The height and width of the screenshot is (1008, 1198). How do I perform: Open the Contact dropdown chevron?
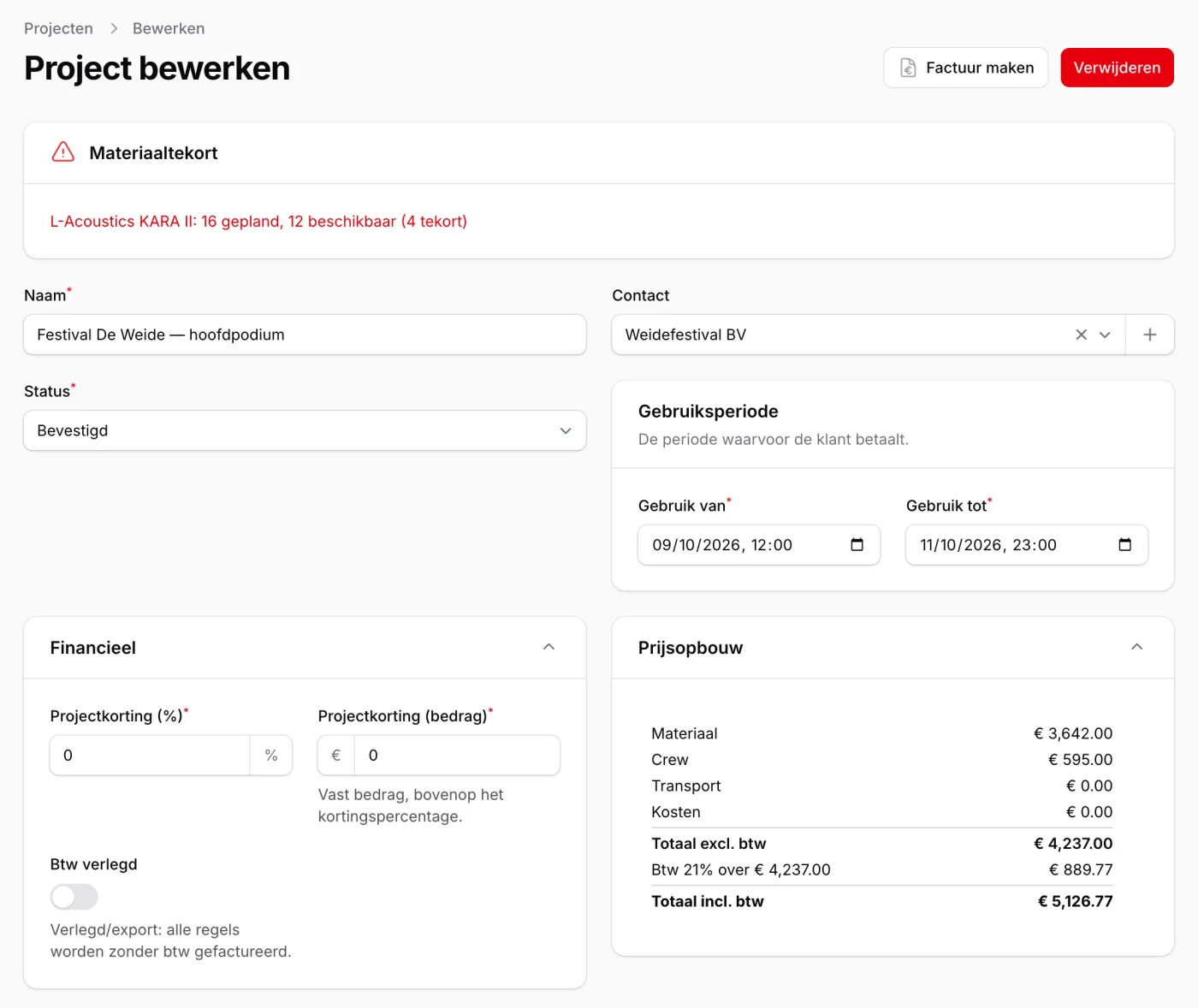1105,335
